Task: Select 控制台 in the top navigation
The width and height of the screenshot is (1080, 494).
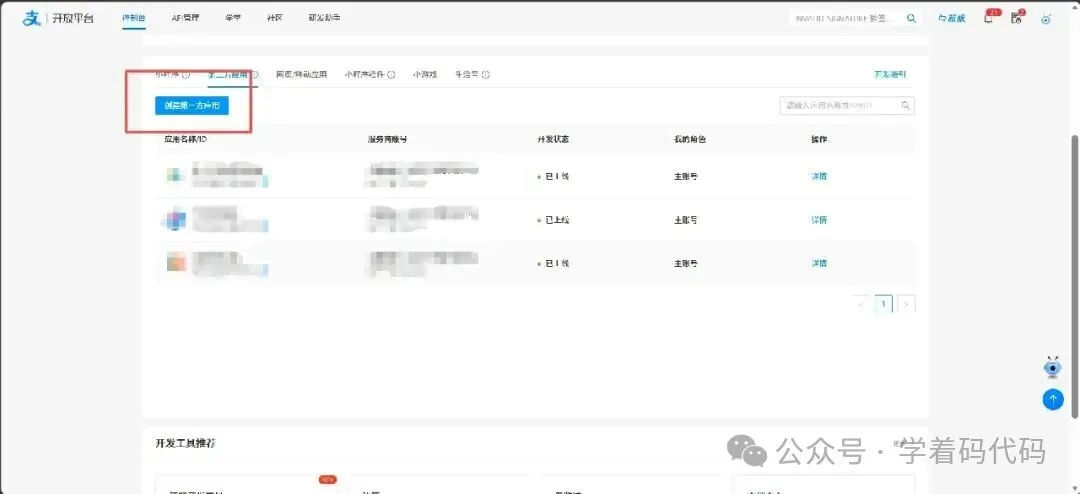Action: tap(133, 18)
